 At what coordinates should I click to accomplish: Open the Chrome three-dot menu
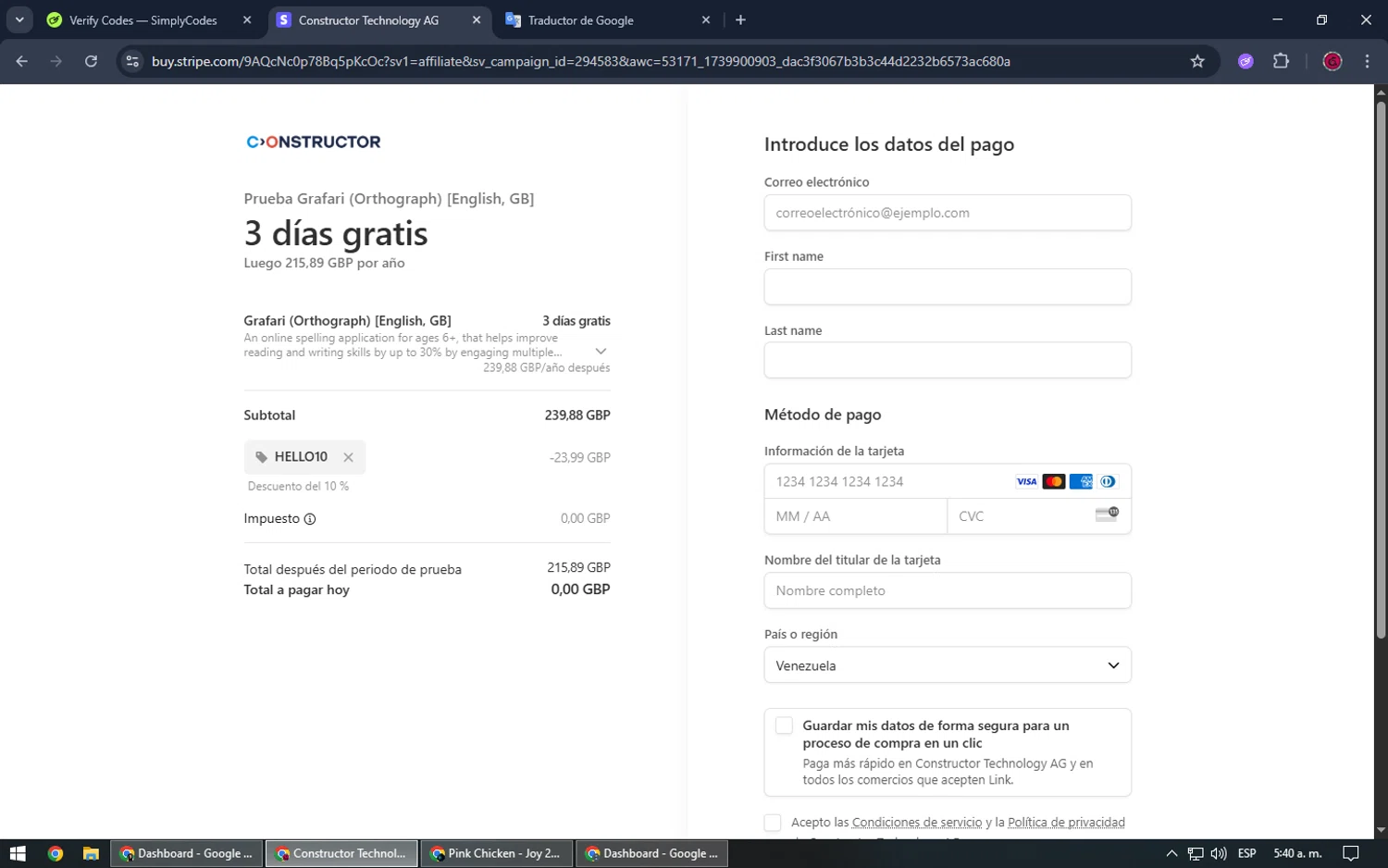[1367, 61]
